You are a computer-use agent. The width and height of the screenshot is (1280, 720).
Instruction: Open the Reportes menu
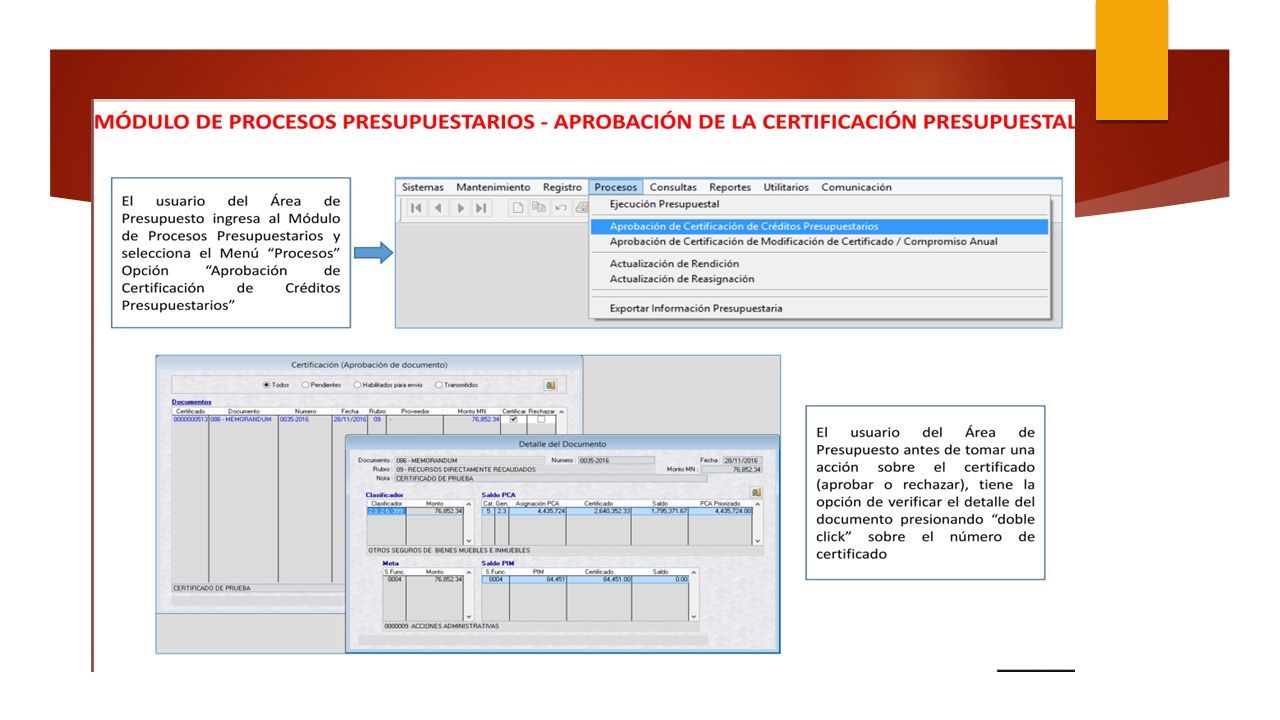(730, 187)
